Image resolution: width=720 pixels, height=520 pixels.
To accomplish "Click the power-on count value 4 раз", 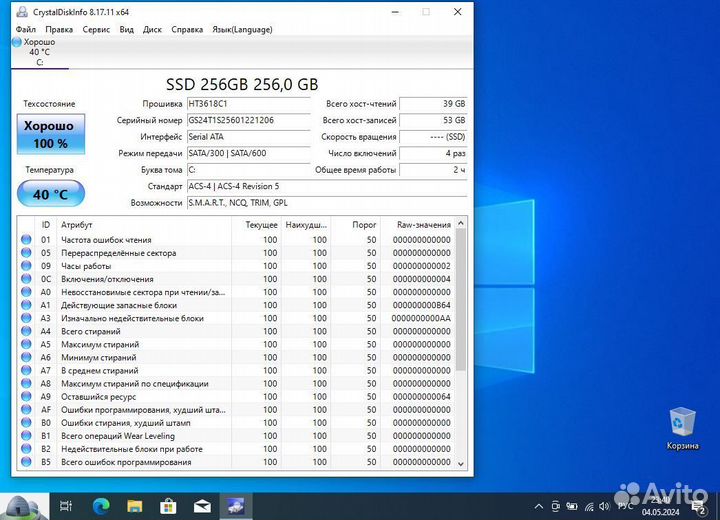I will pos(433,153).
